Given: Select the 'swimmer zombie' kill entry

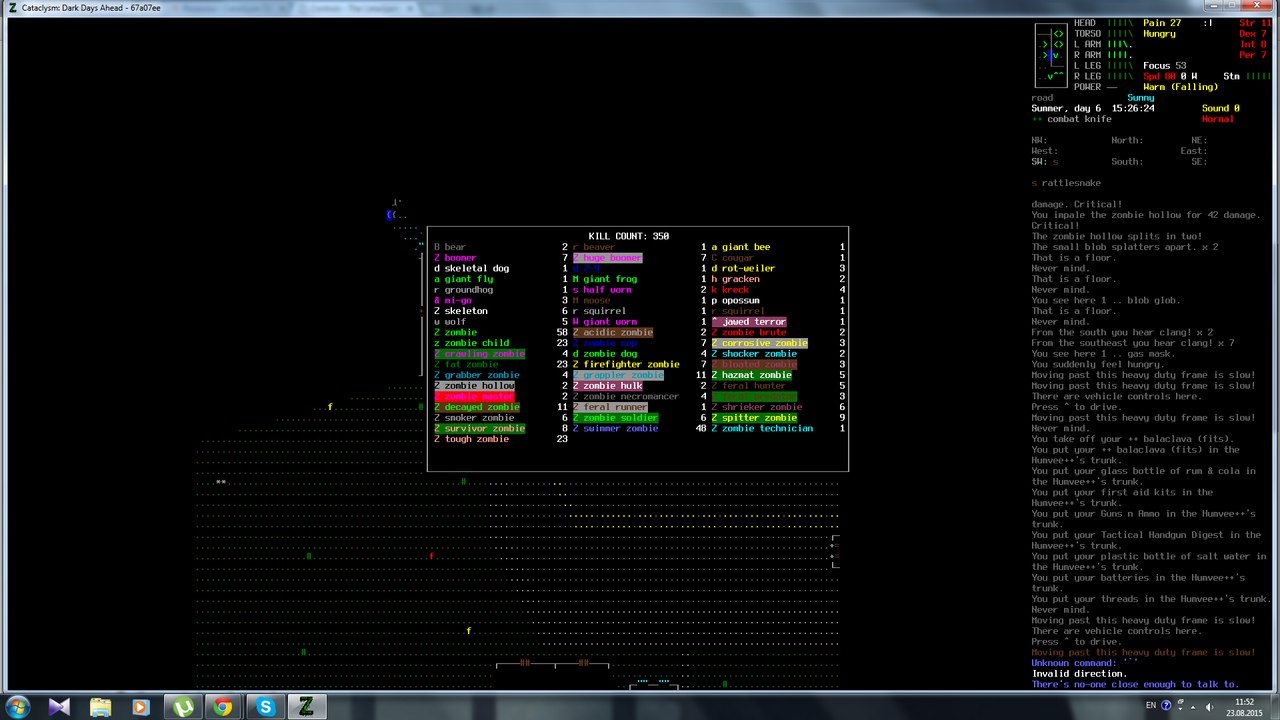Looking at the screenshot, I should (615, 429).
